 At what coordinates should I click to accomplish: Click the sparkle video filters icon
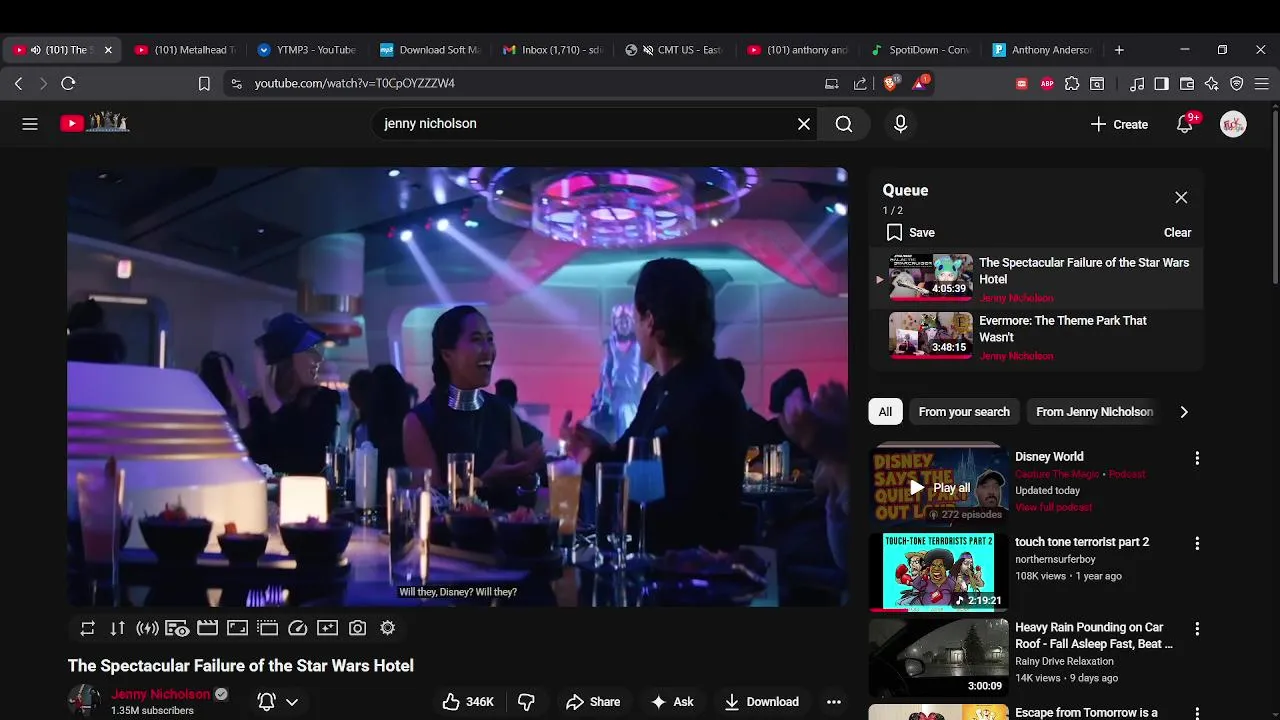(327, 628)
